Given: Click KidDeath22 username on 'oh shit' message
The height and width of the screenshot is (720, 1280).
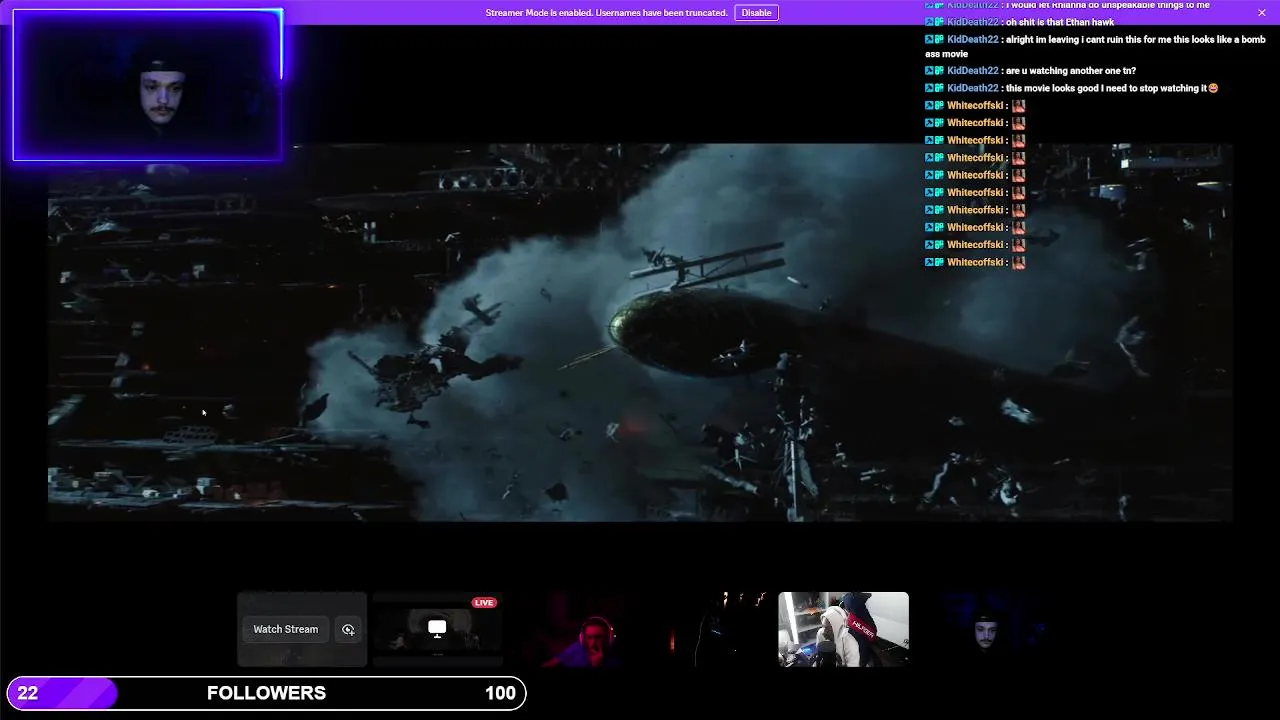Looking at the screenshot, I should click(973, 22).
